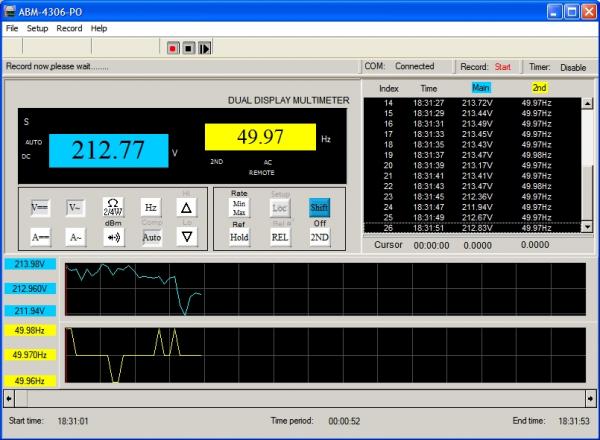Toggle Auto range mode

(x=151, y=237)
